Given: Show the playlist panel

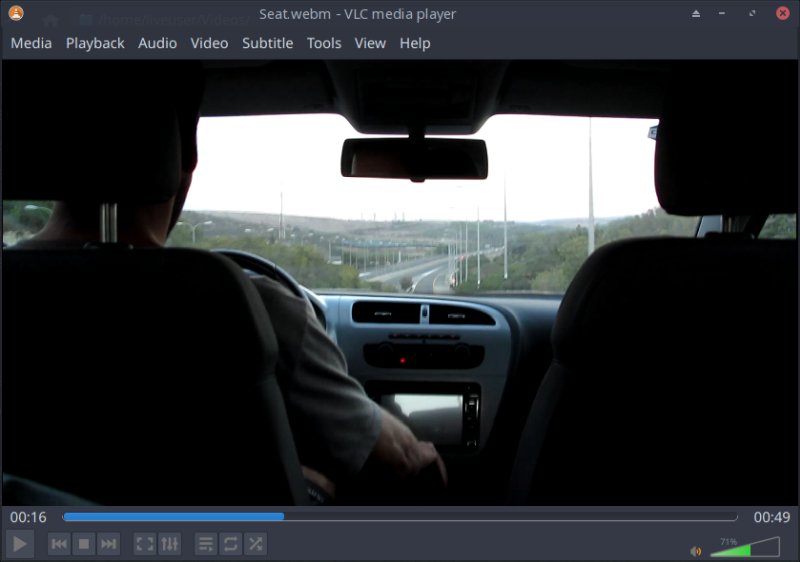Looking at the screenshot, I should pyautogui.click(x=206, y=544).
